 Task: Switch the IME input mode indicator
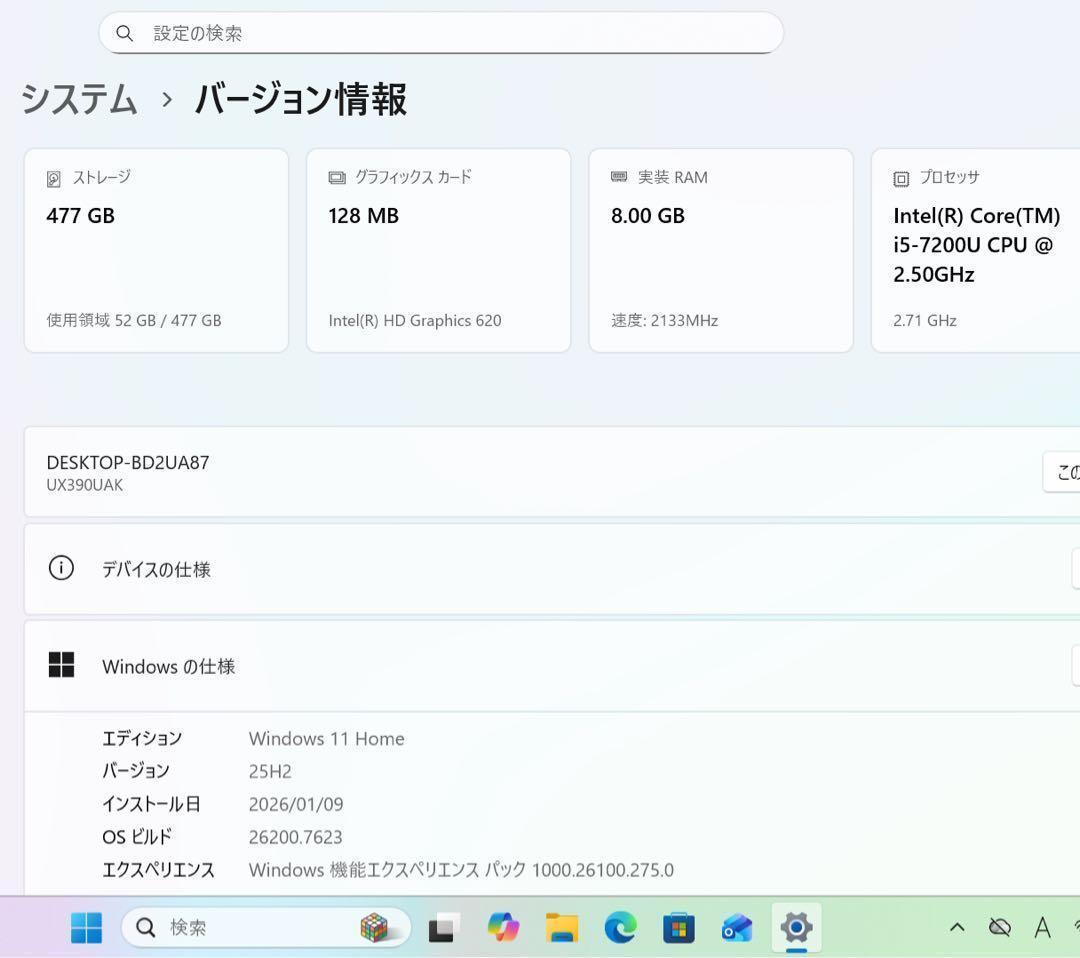coord(1043,928)
